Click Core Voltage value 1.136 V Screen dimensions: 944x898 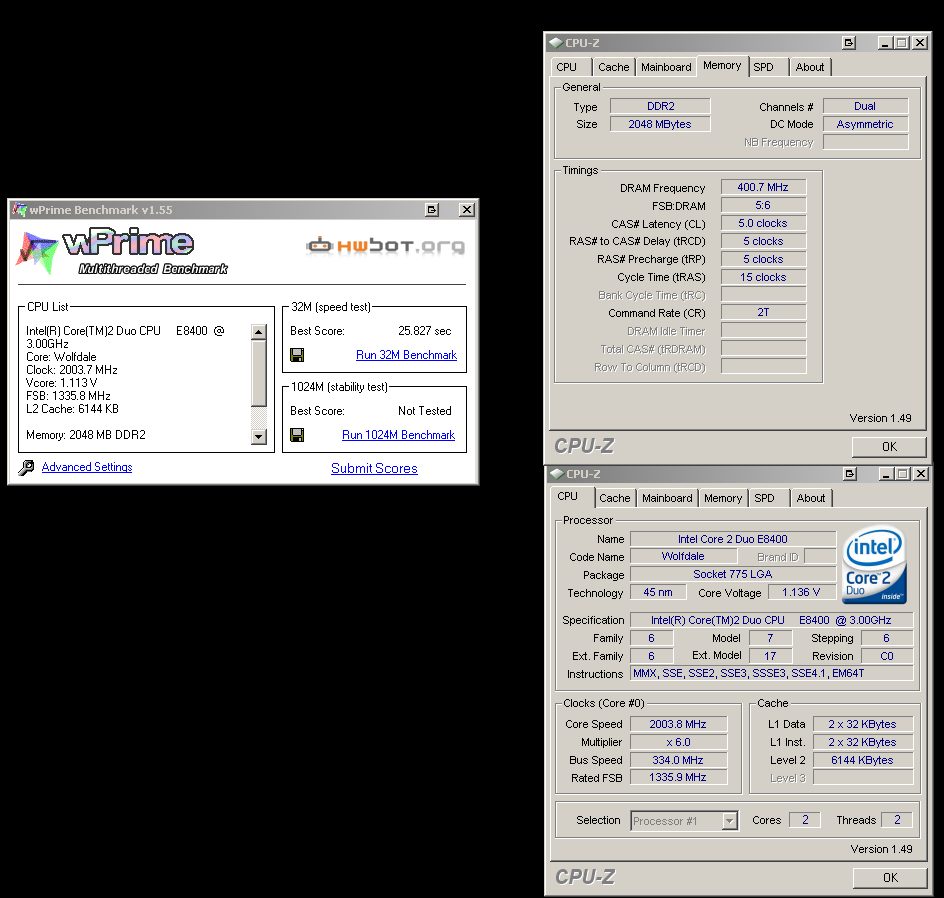point(801,592)
